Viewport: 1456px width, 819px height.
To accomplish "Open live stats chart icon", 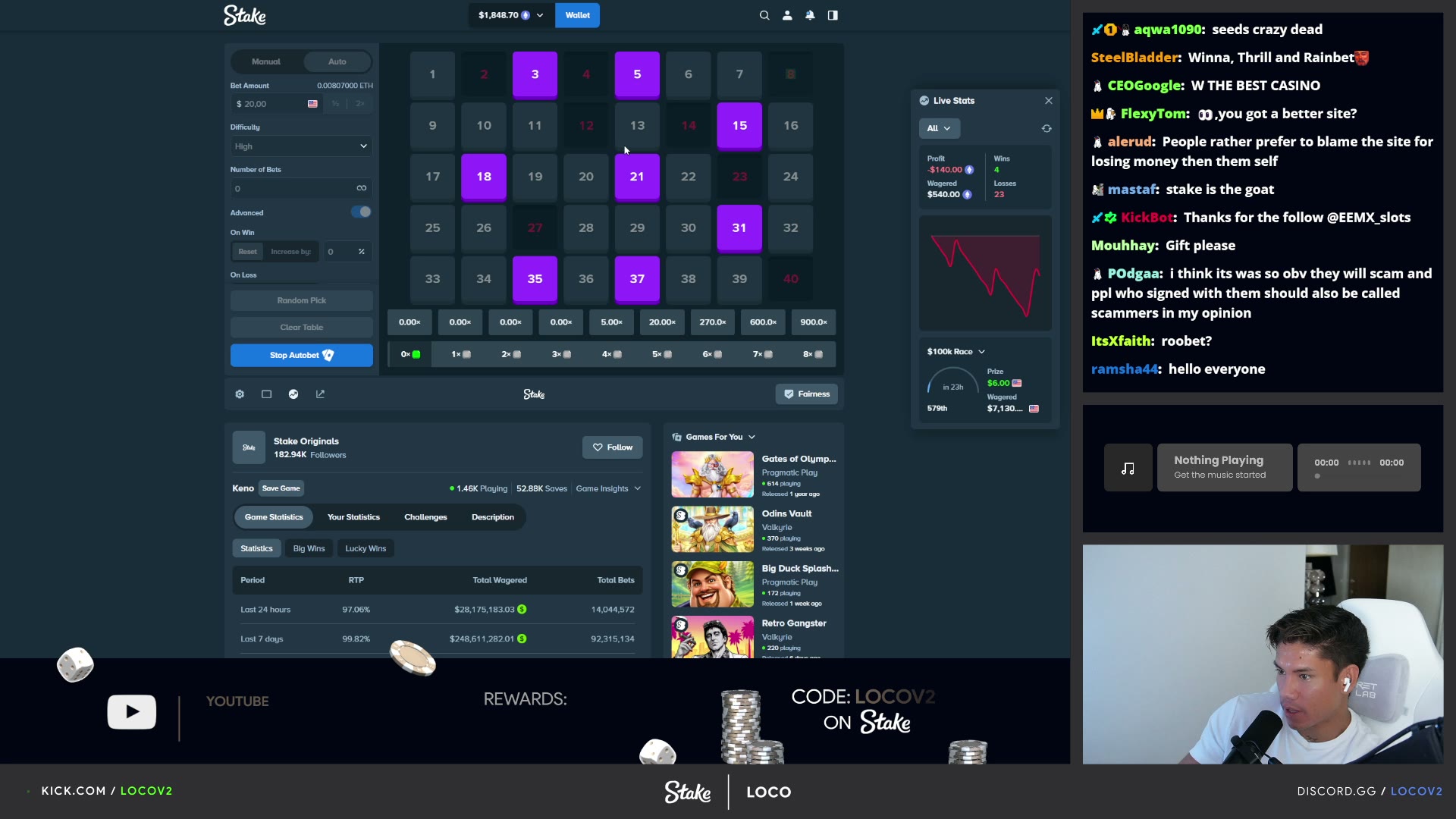I will (x=293, y=394).
